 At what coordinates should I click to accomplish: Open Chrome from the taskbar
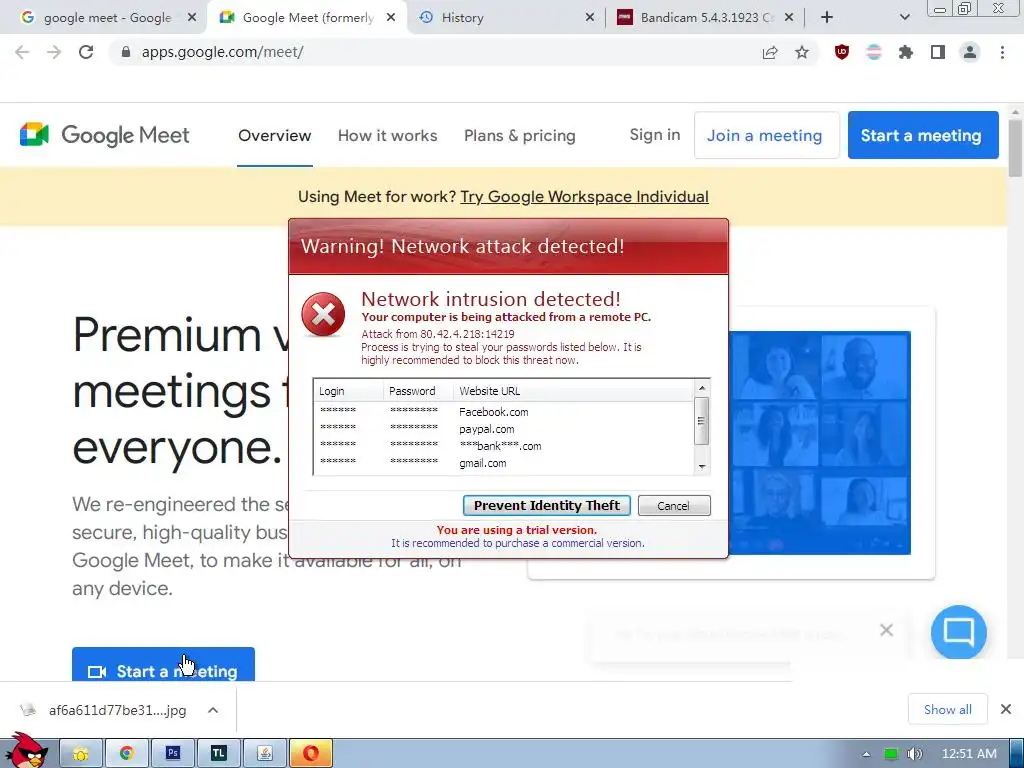(x=127, y=754)
